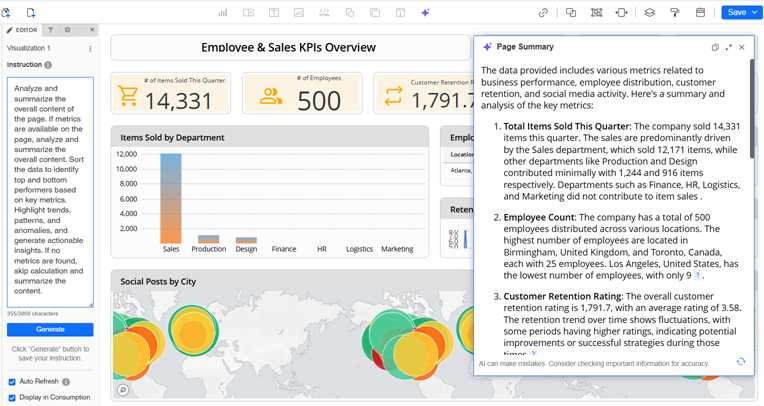
Task: Open the gear settings tab in editor panel
Action: (x=67, y=30)
